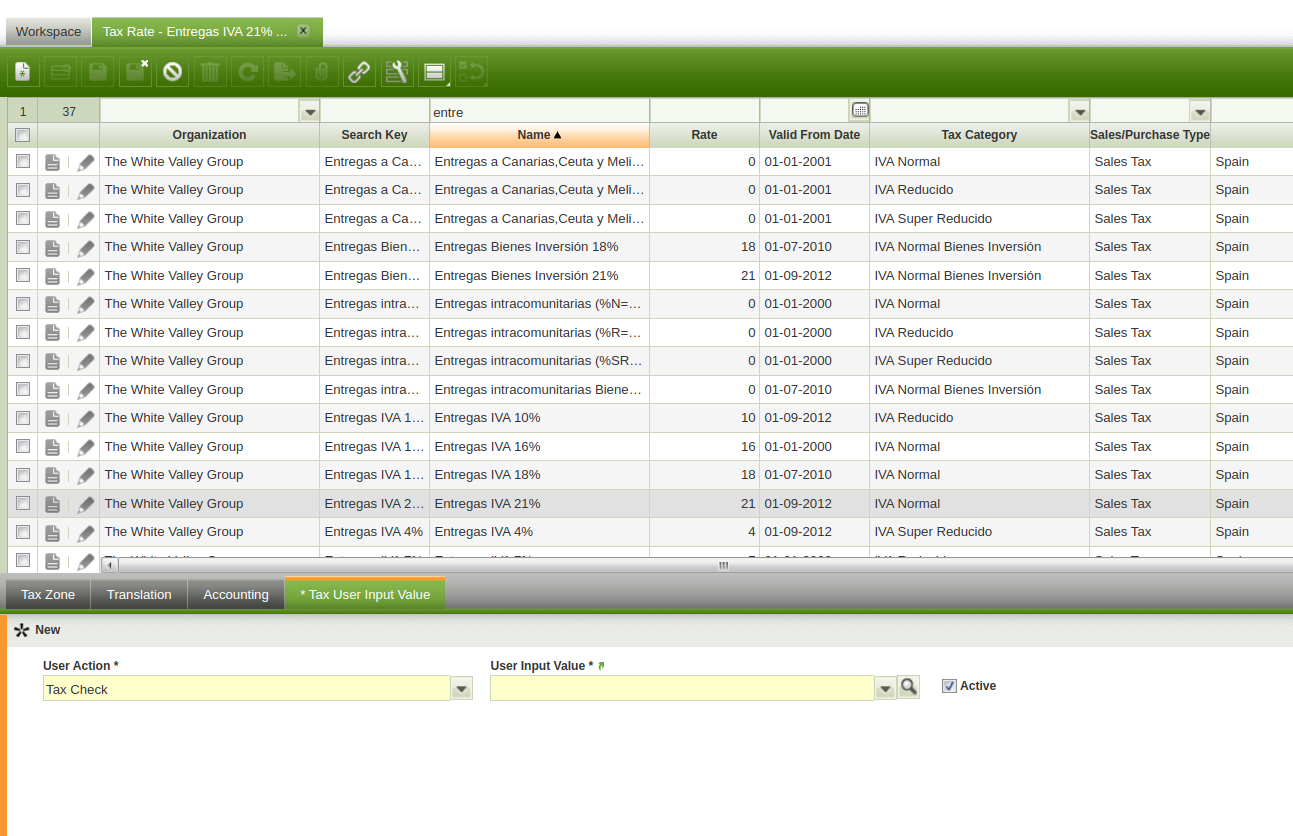The height and width of the screenshot is (836, 1293).
Task: Cancel changes with the circle-slash icon
Action: pyautogui.click(x=173, y=71)
